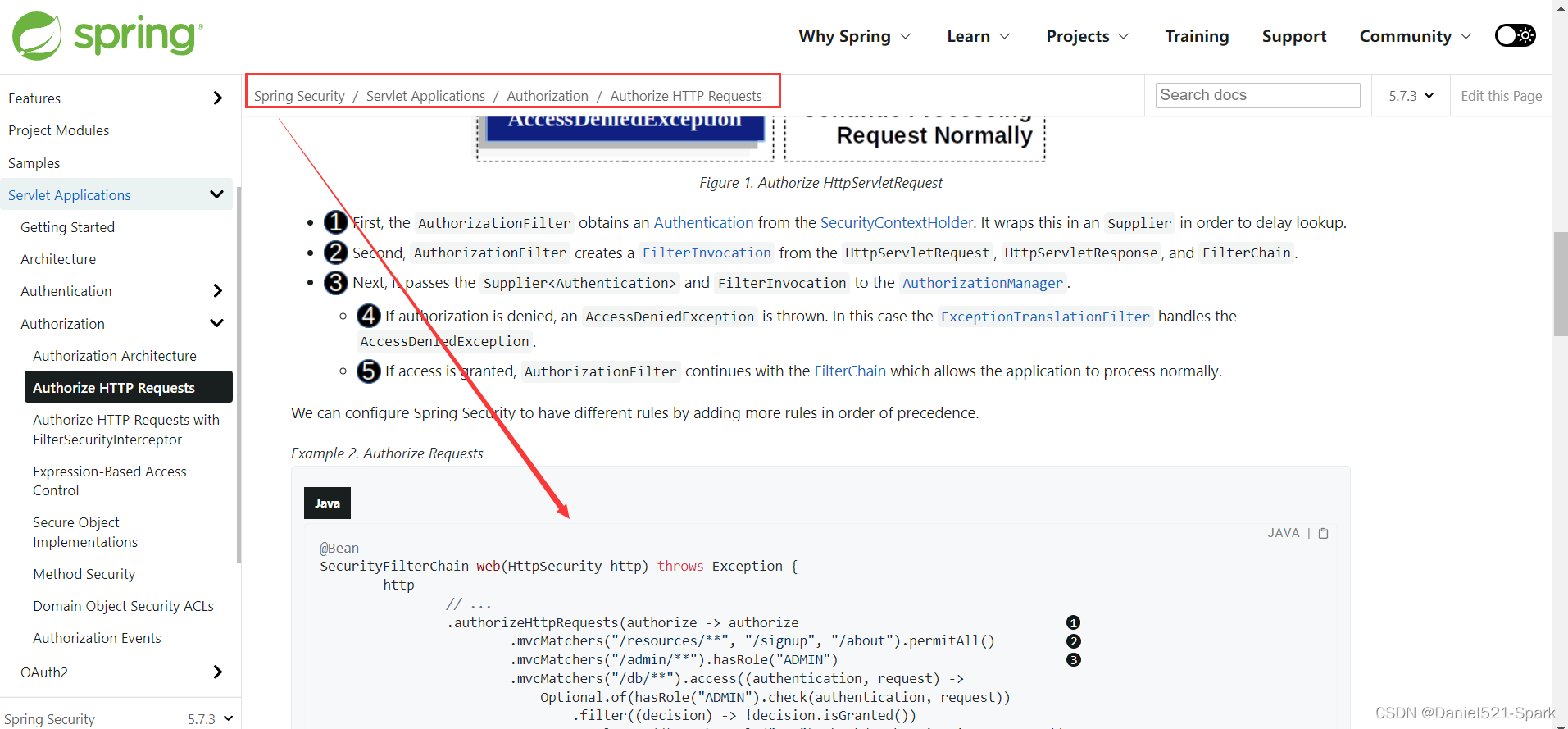The image size is (1568, 729).
Task: Click Authorize HTTP Requests breadcrumb
Action: tap(686, 96)
